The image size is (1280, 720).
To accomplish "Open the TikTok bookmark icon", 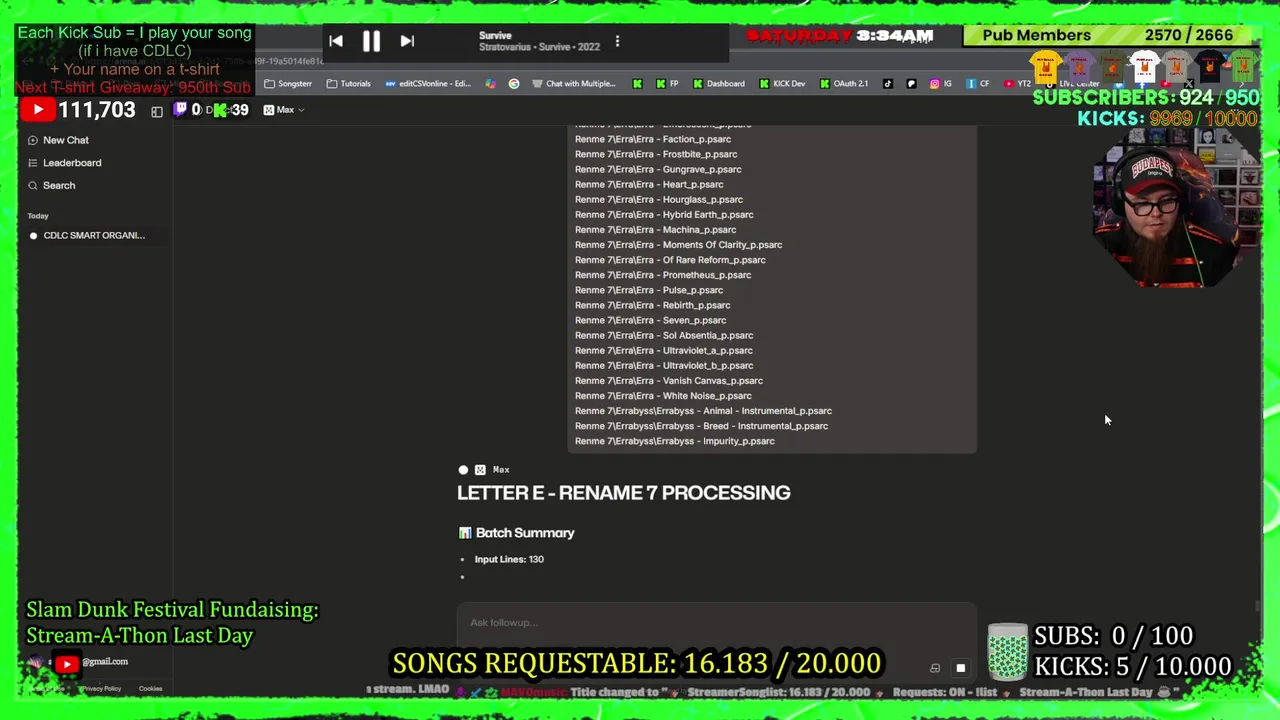I will (x=888, y=84).
